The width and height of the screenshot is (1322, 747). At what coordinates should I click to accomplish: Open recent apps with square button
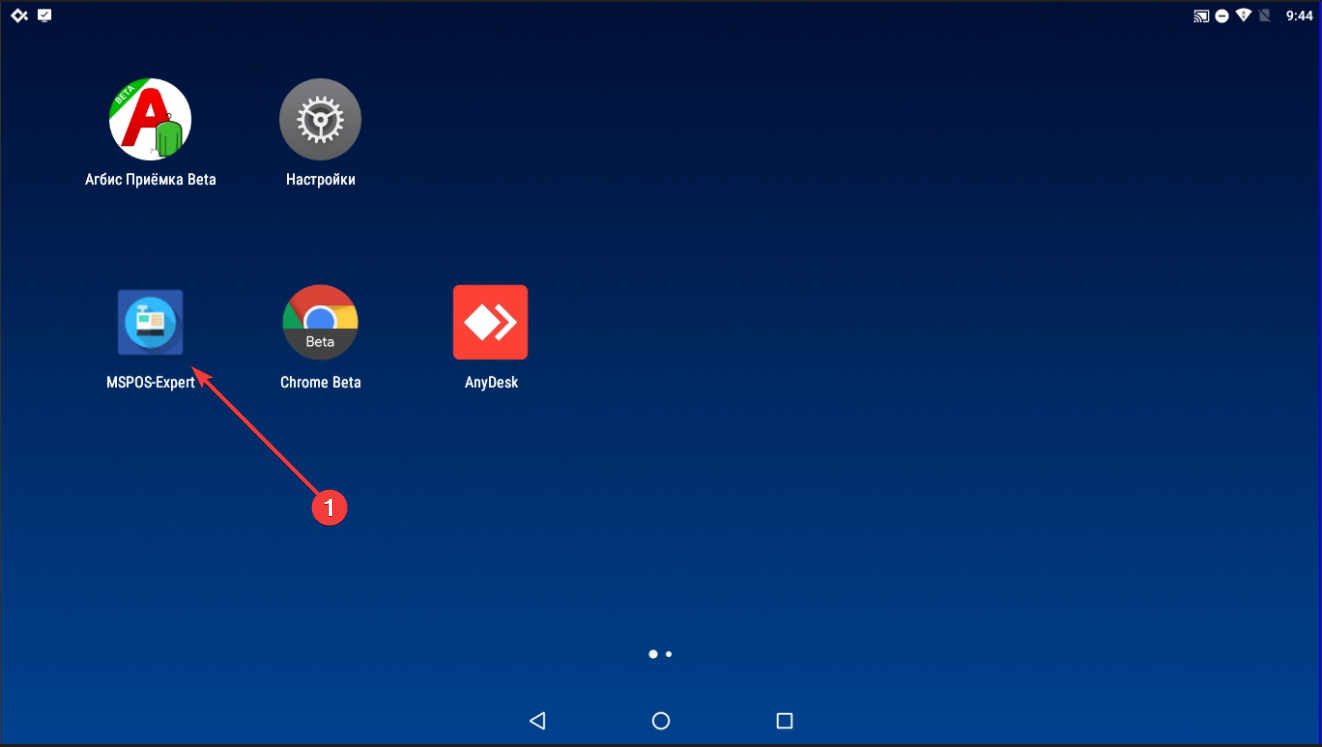point(784,720)
